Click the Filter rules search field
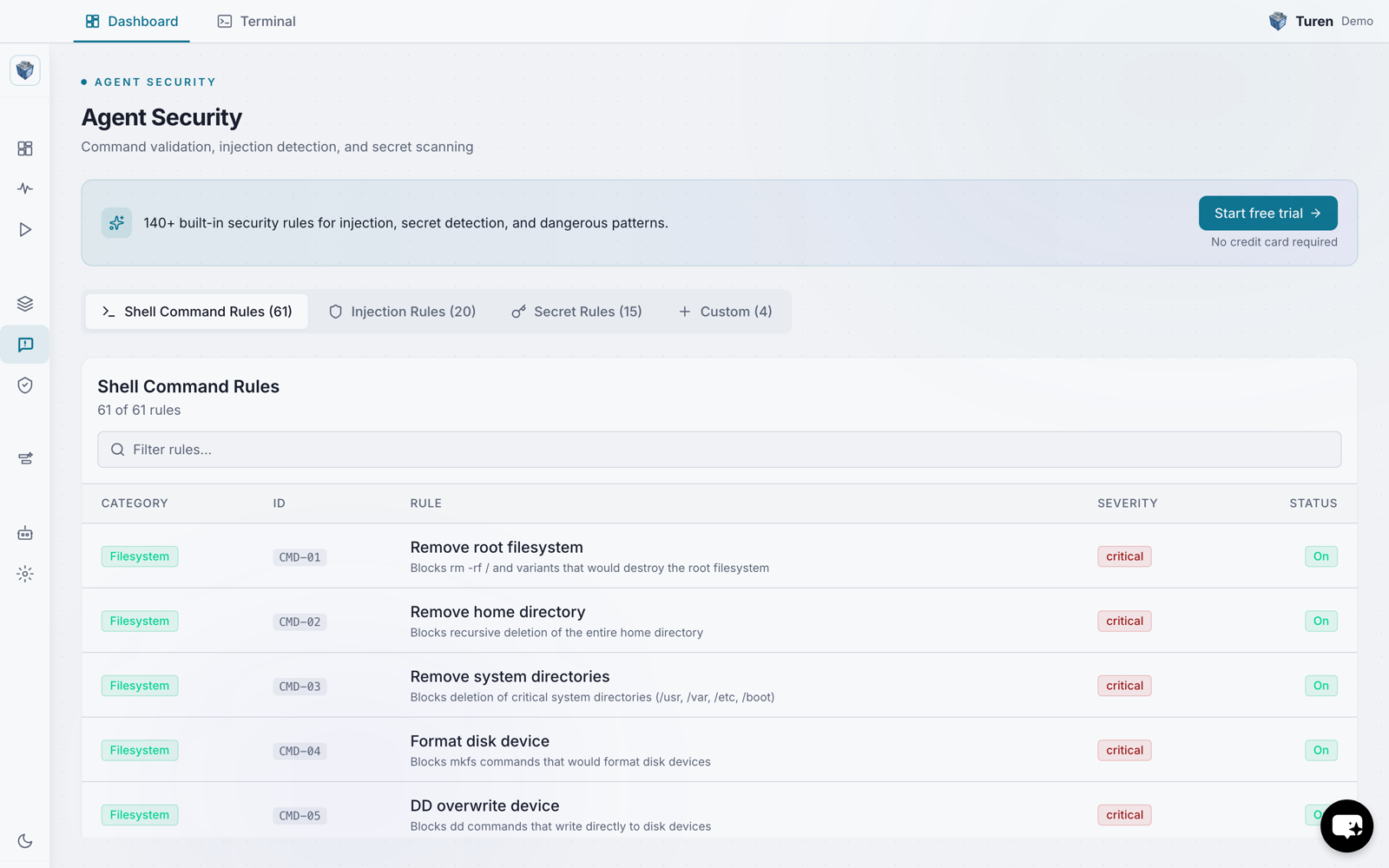 [719, 450]
